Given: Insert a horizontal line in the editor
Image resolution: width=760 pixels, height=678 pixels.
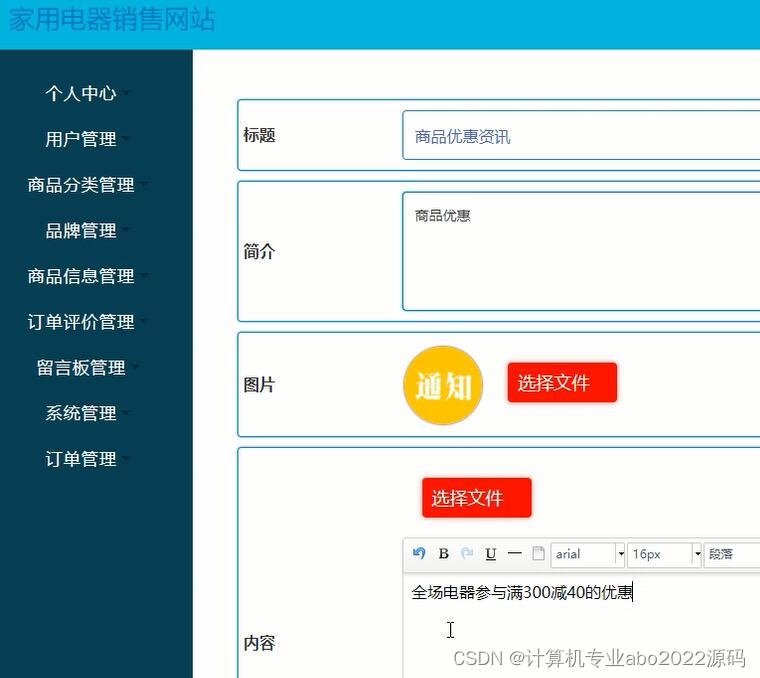Looking at the screenshot, I should [514, 553].
